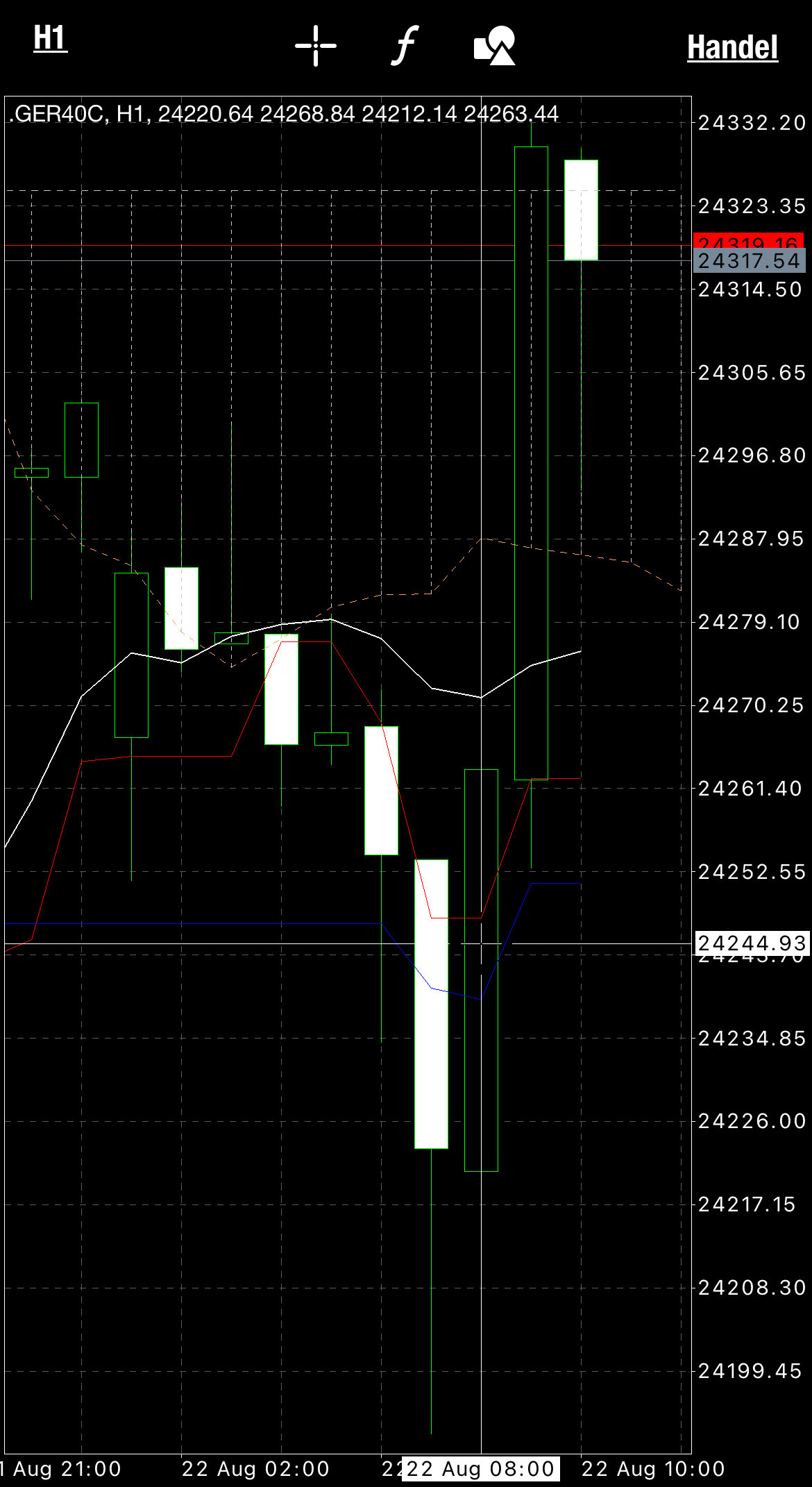
Task: Select the latest white candle near 24323.35
Action: (x=581, y=210)
